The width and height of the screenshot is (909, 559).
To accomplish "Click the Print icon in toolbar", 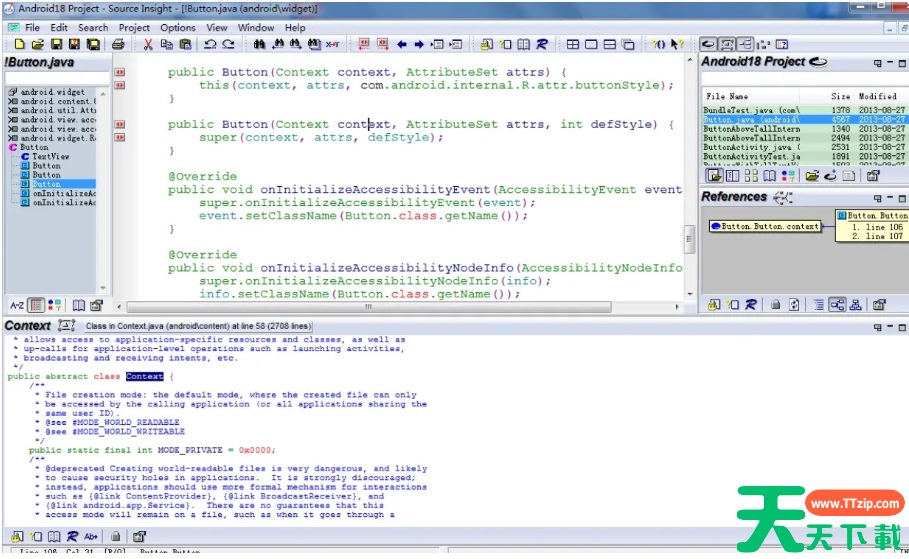I will [x=118, y=45].
